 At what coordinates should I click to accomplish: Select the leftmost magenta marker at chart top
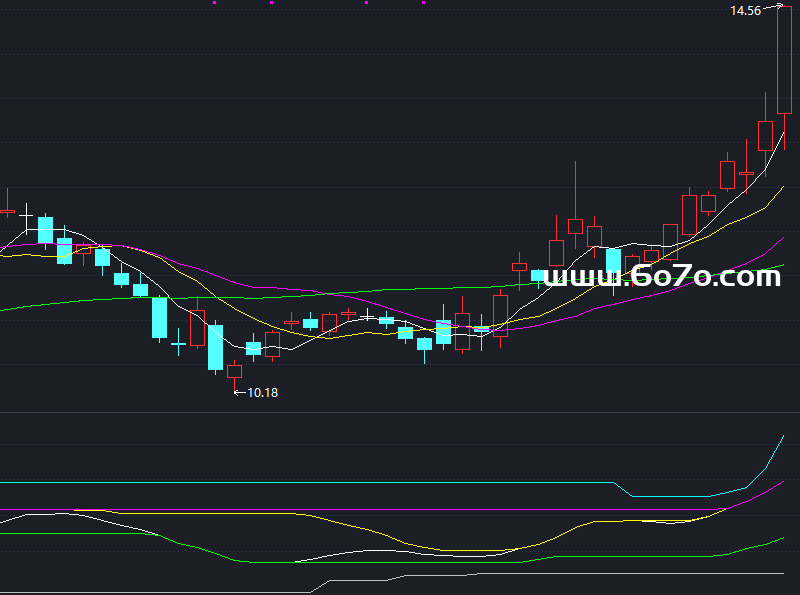coord(214,3)
